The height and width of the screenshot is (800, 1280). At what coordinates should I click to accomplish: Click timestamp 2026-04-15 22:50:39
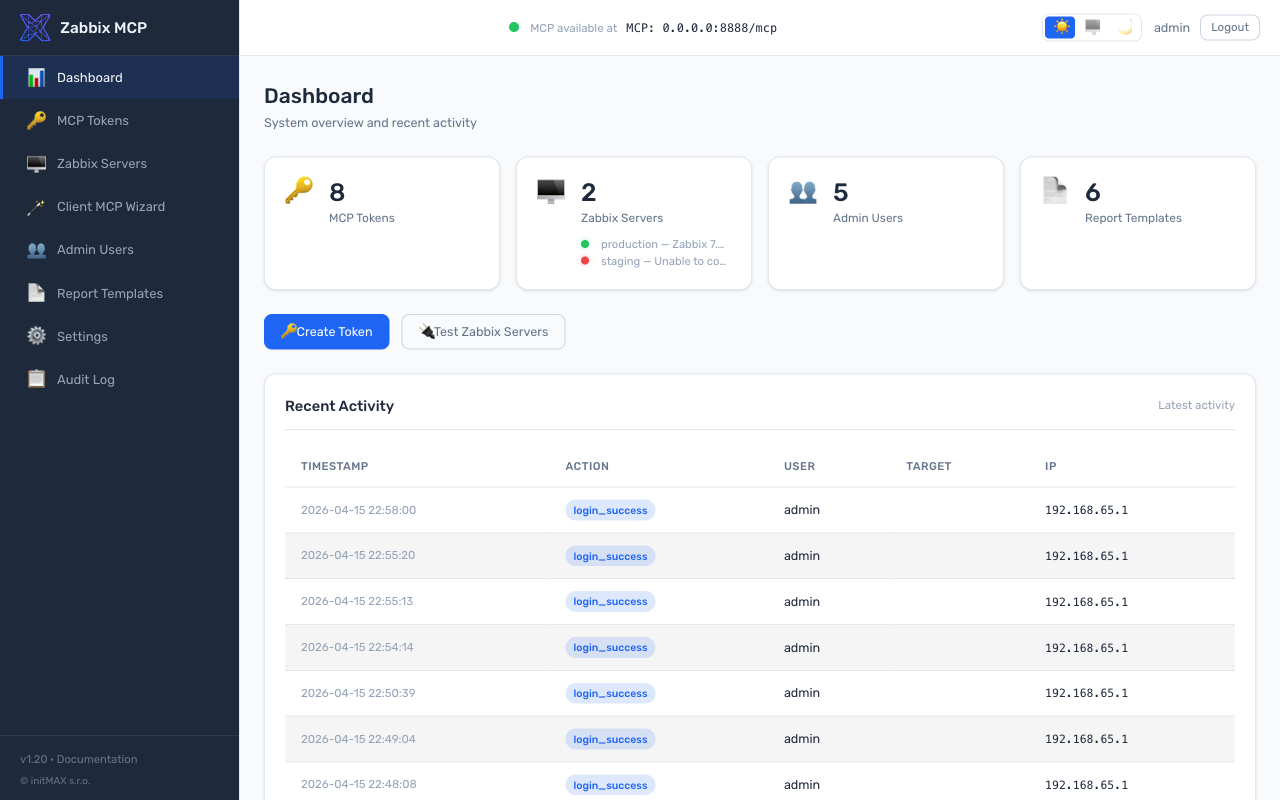click(x=358, y=693)
